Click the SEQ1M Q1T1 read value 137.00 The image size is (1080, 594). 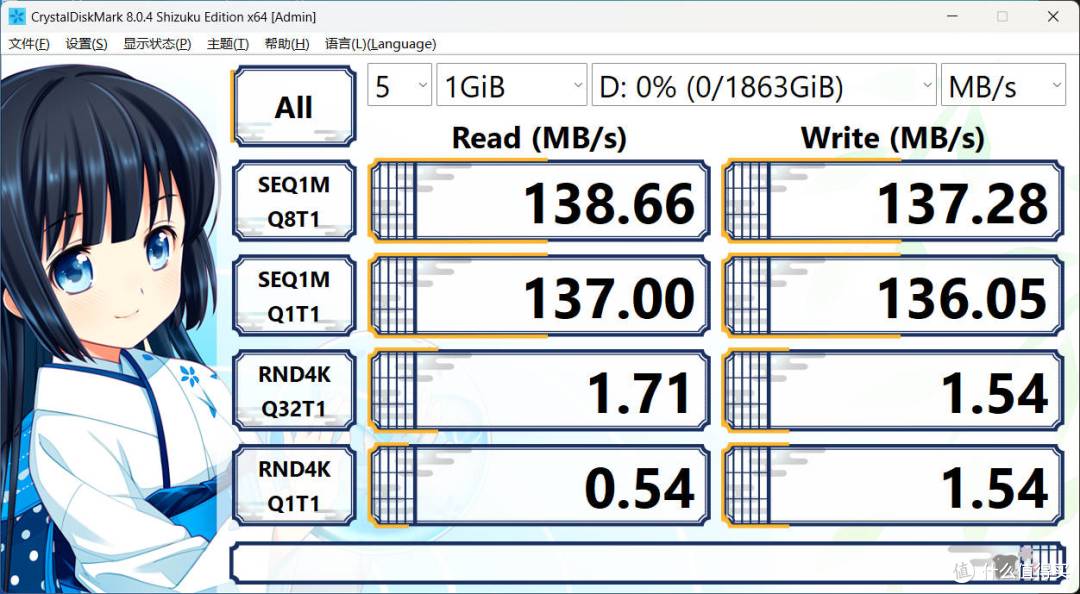539,296
